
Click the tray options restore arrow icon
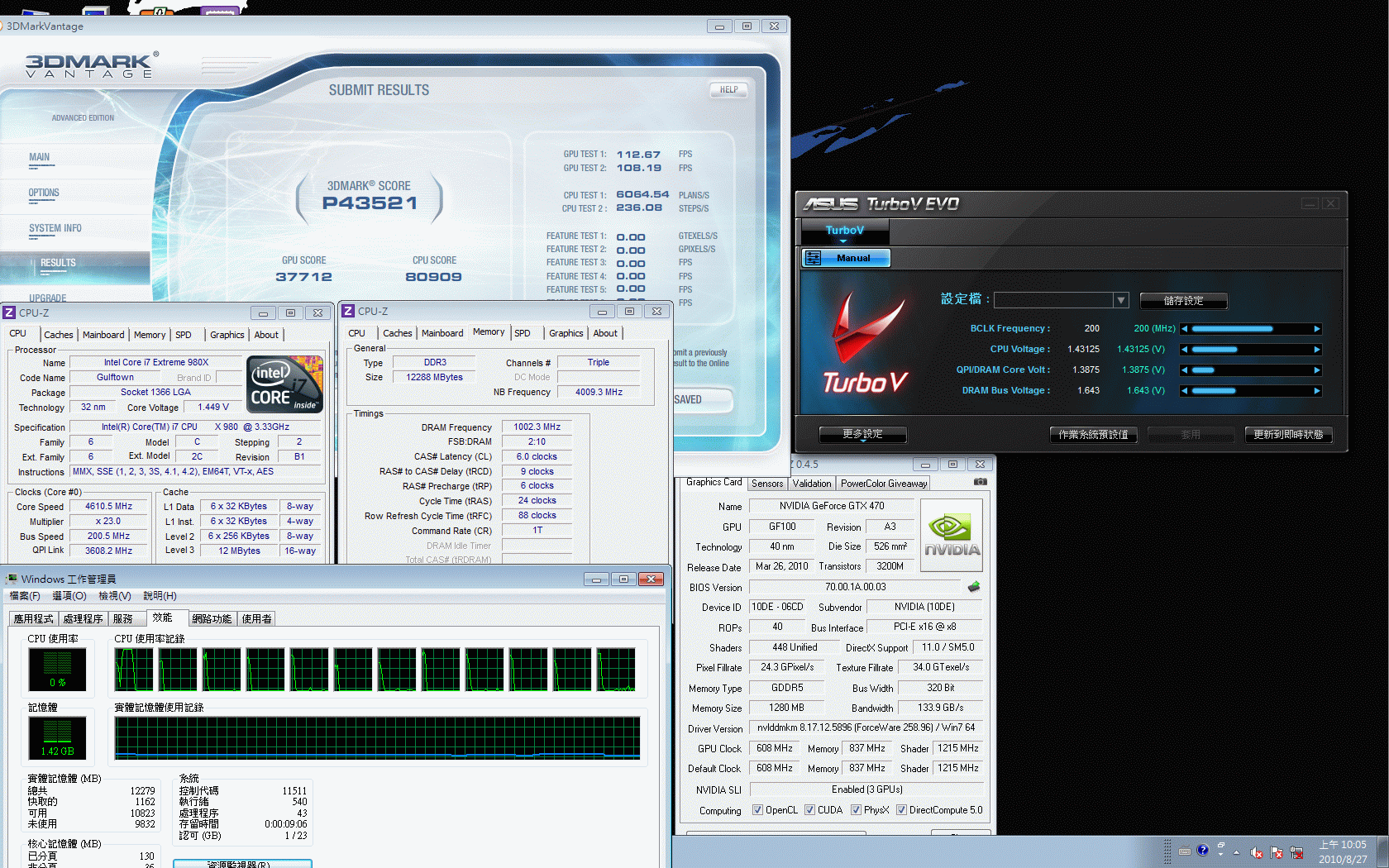pyautogui.click(x=1220, y=845)
